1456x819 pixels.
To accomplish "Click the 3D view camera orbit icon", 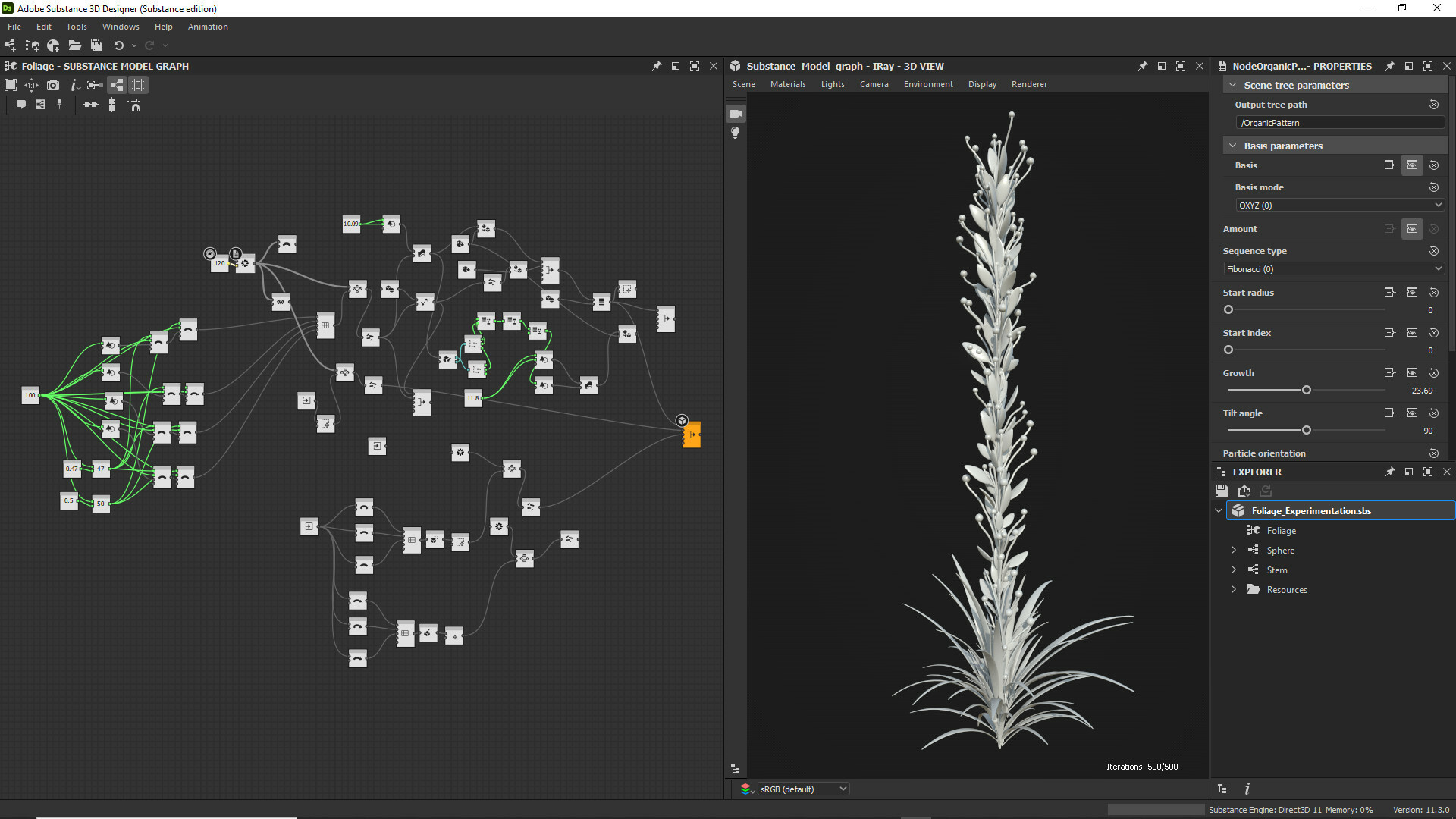I will click(735, 113).
